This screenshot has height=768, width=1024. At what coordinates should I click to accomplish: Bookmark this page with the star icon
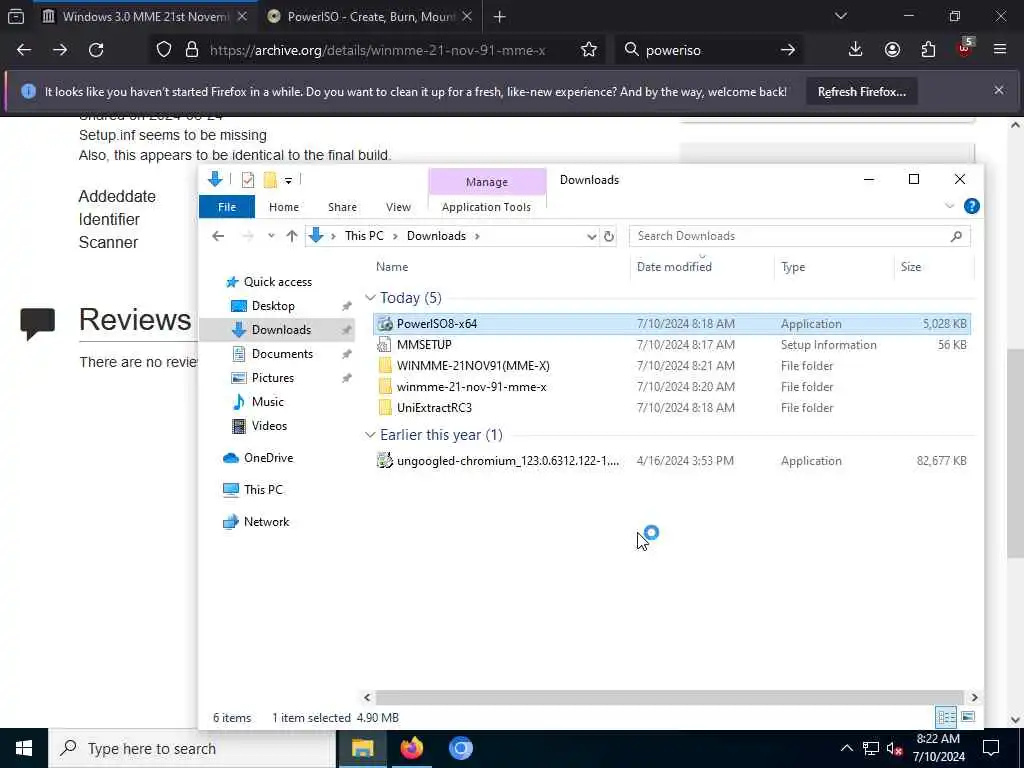[x=588, y=50]
